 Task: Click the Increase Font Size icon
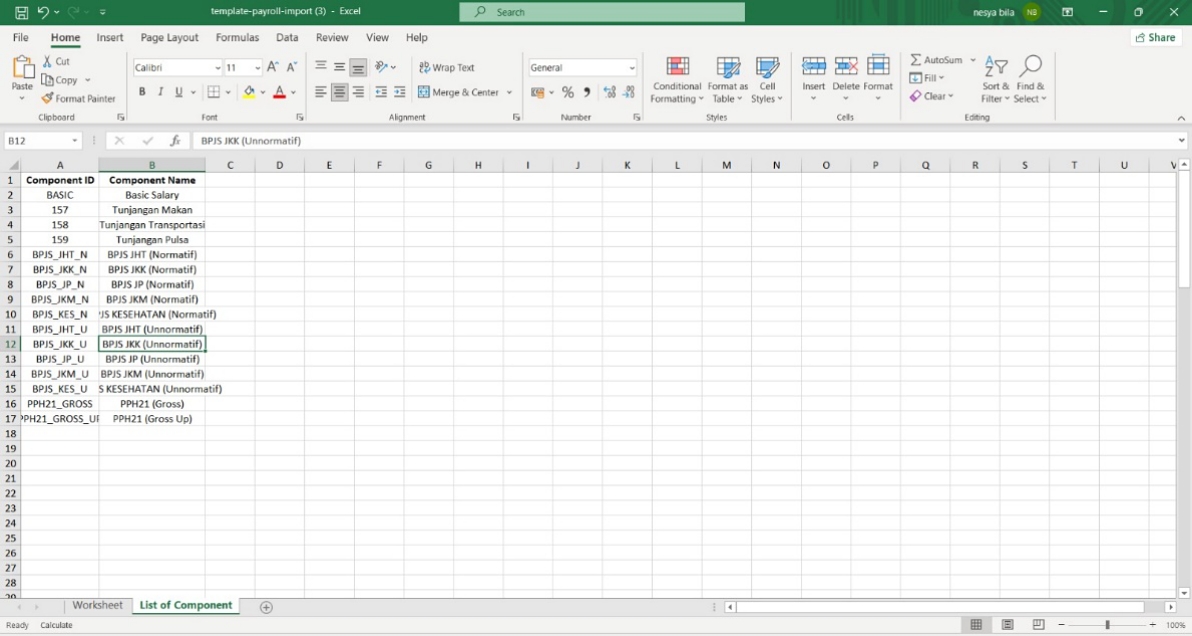273,67
